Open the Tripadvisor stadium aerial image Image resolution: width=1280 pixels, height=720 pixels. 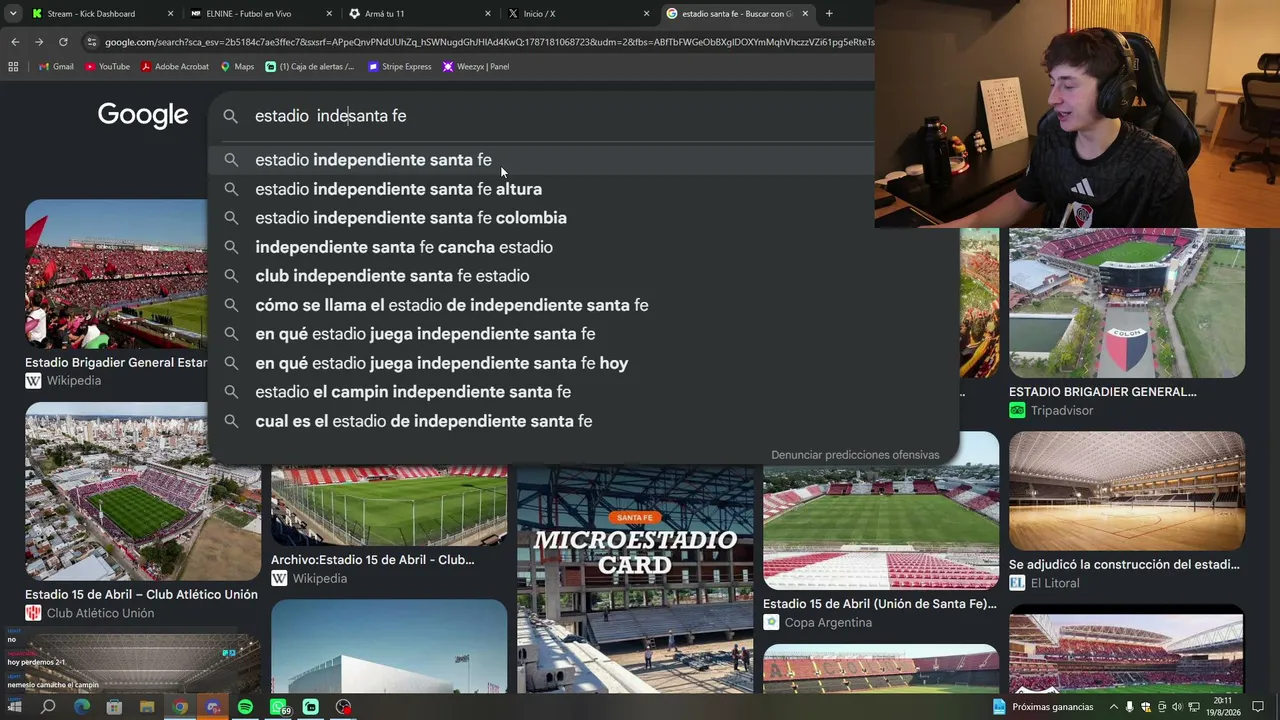click(1127, 303)
